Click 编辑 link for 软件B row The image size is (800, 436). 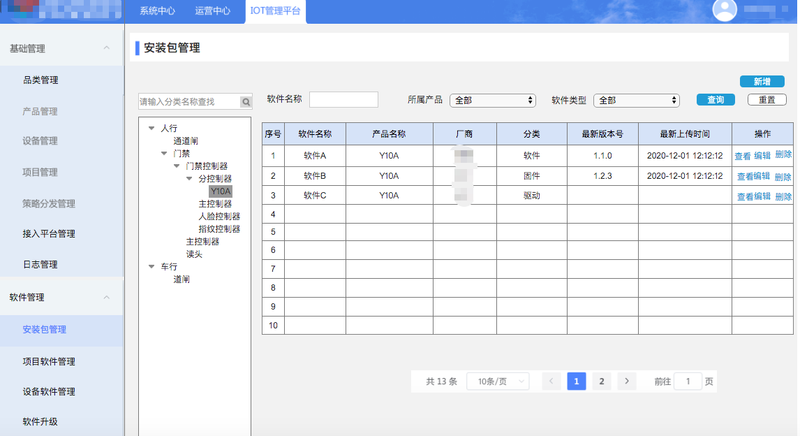(762, 176)
